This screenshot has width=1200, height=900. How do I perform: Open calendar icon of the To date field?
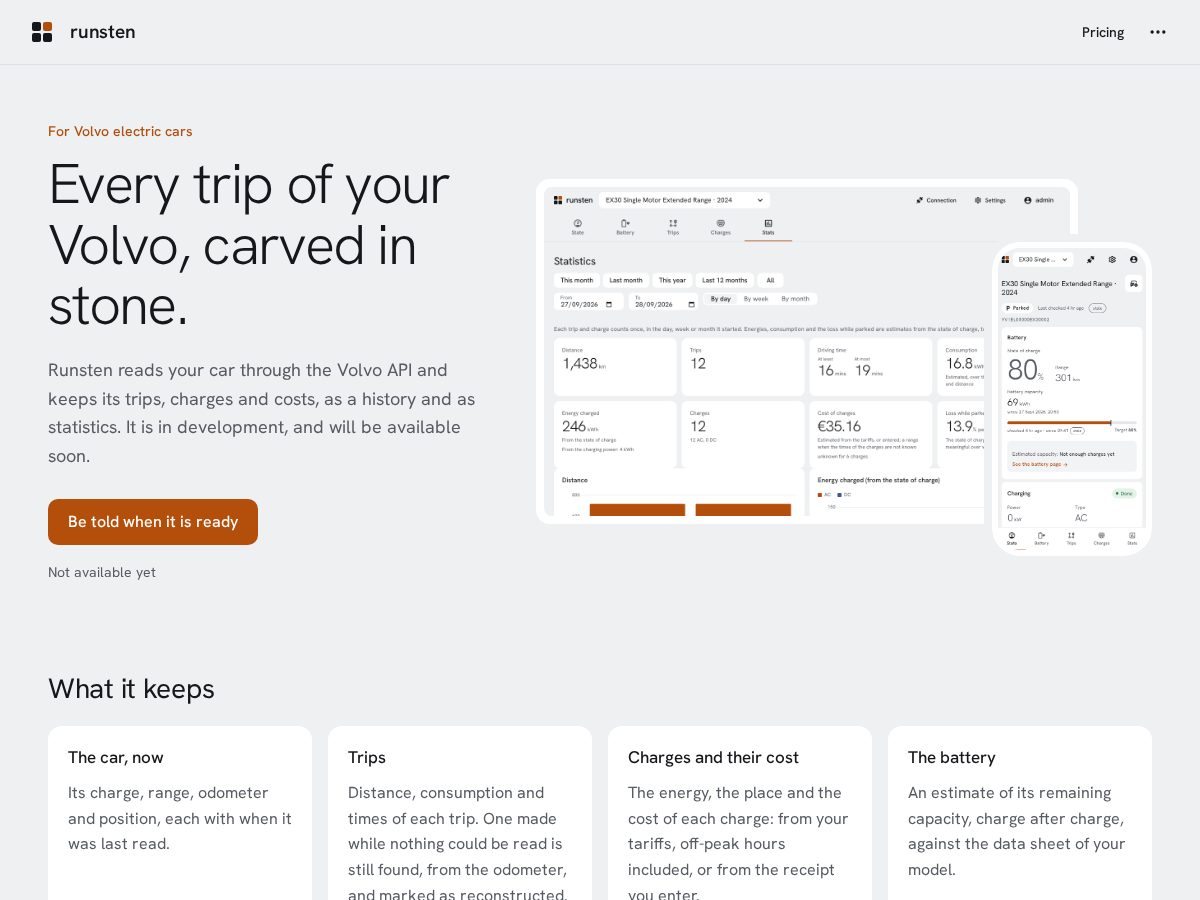coord(690,305)
